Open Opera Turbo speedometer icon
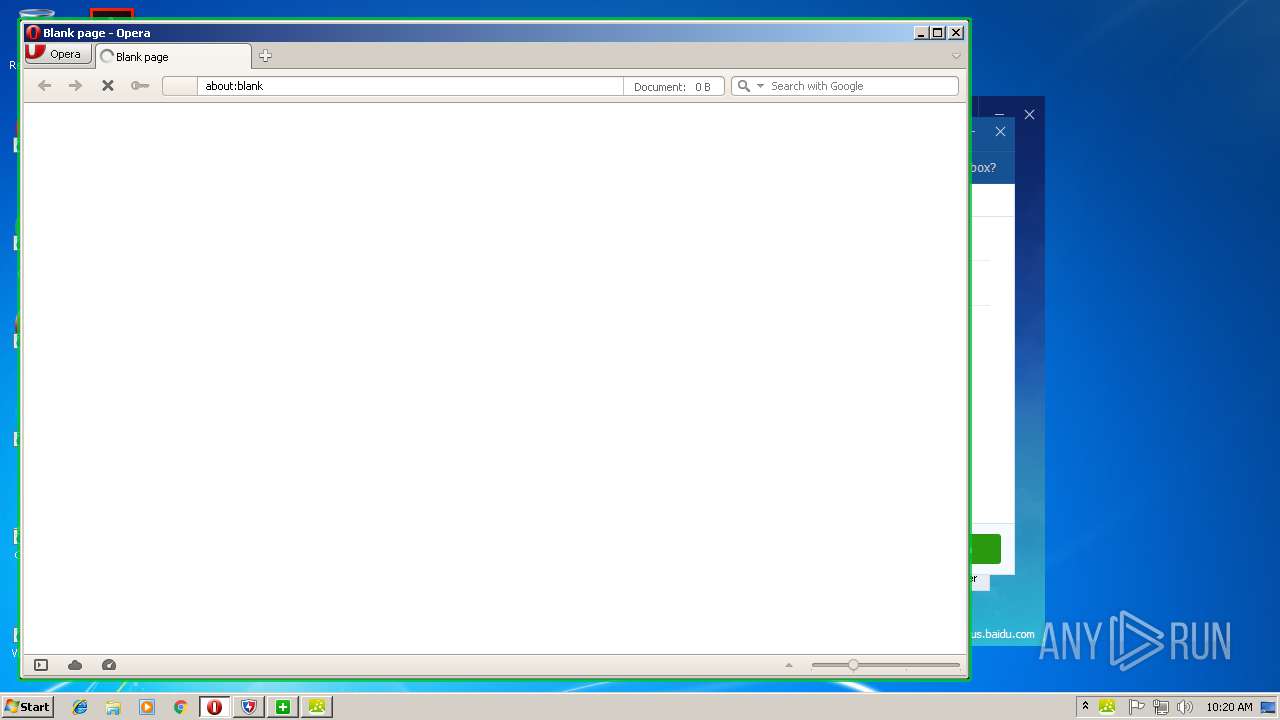 click(x=109, y=665)
